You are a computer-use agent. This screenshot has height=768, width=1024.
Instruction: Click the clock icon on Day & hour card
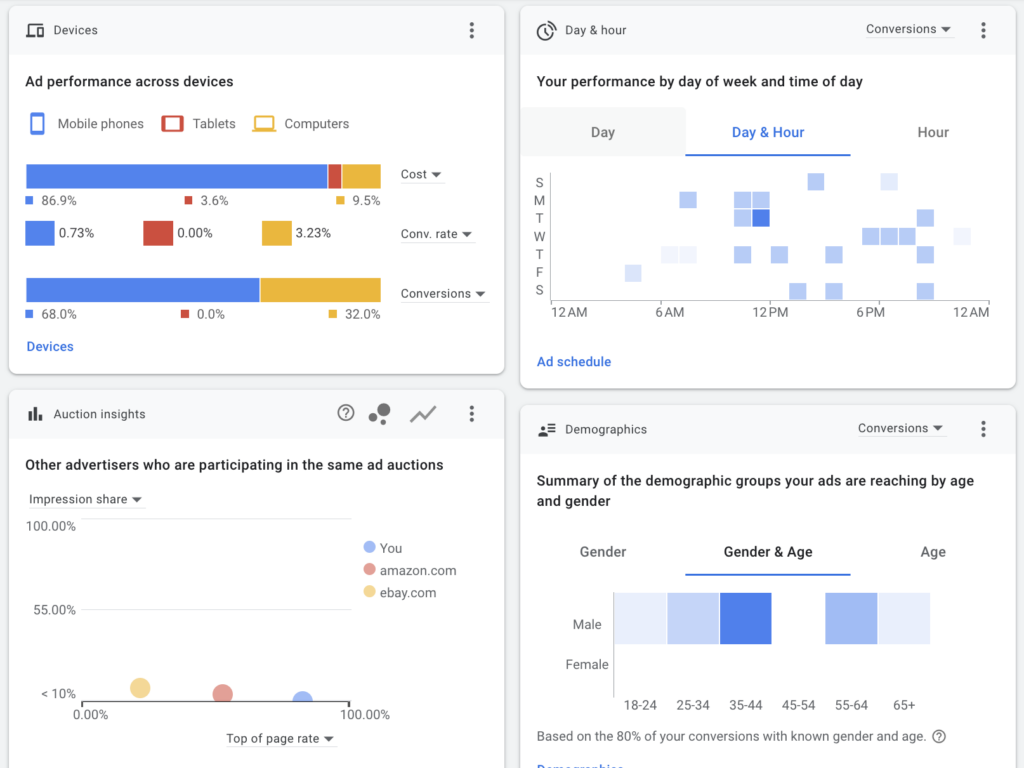[x=546, y=30]
